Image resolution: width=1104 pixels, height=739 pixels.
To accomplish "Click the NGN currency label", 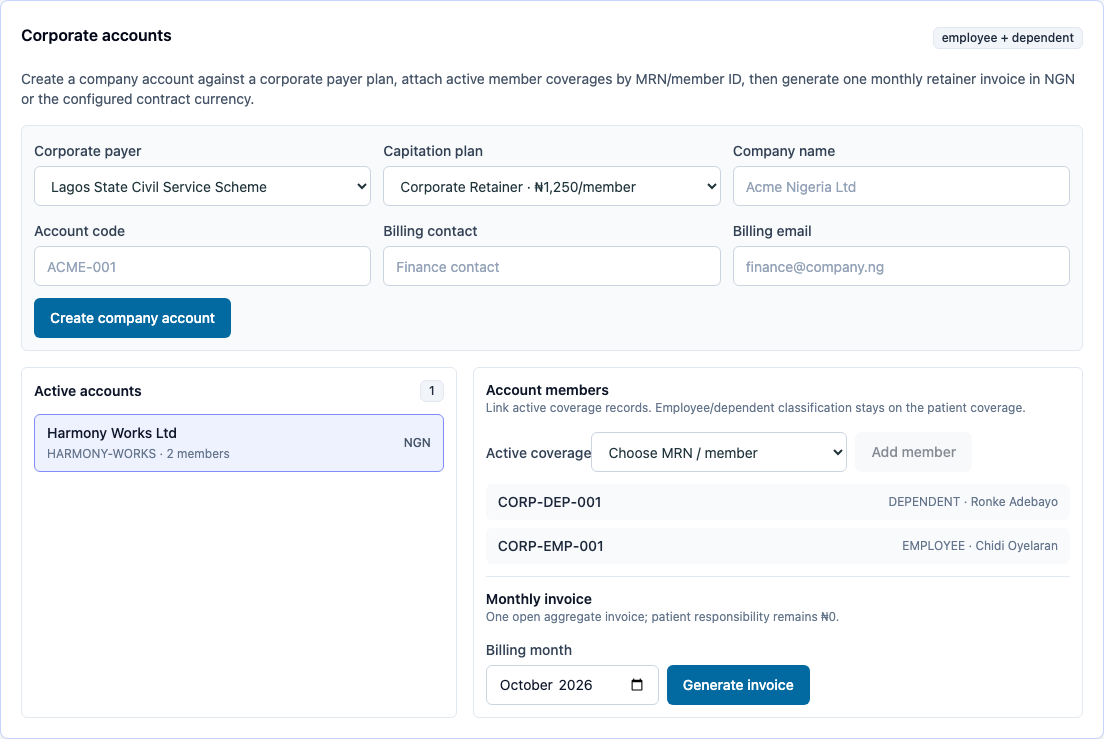I will pos(417,443).
